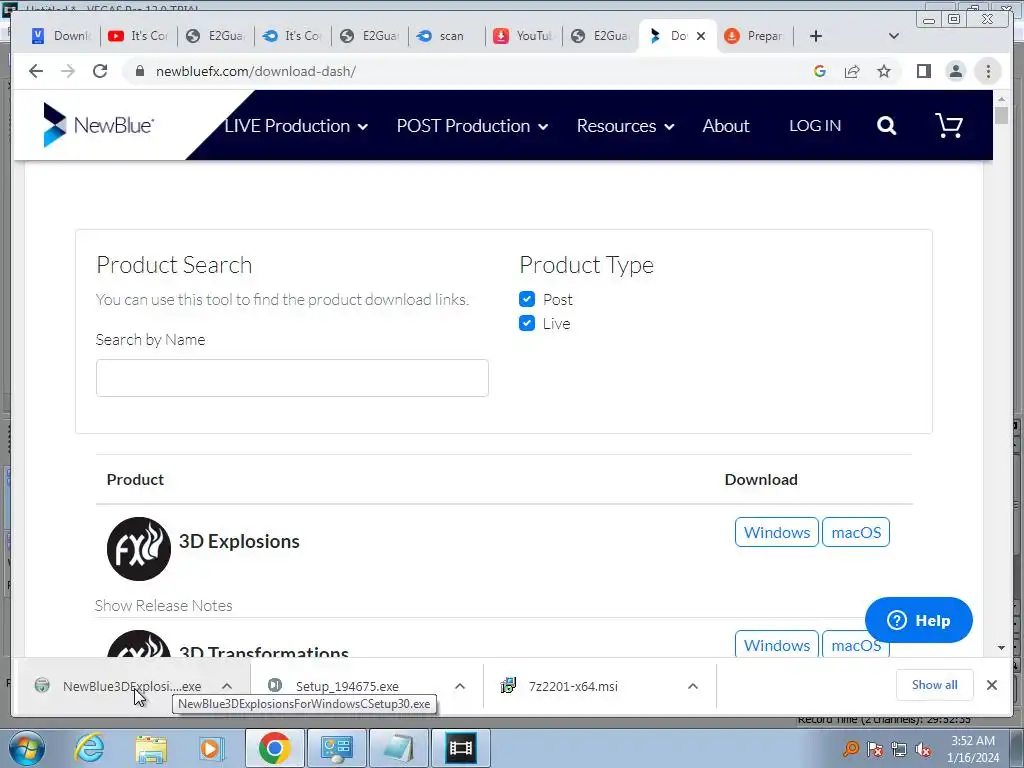Screen dimensions: 1024x768
Task: Open the NewBlue3DExplosi exe downloaded file
Action: pyautogui.click(x=132, y=686)
